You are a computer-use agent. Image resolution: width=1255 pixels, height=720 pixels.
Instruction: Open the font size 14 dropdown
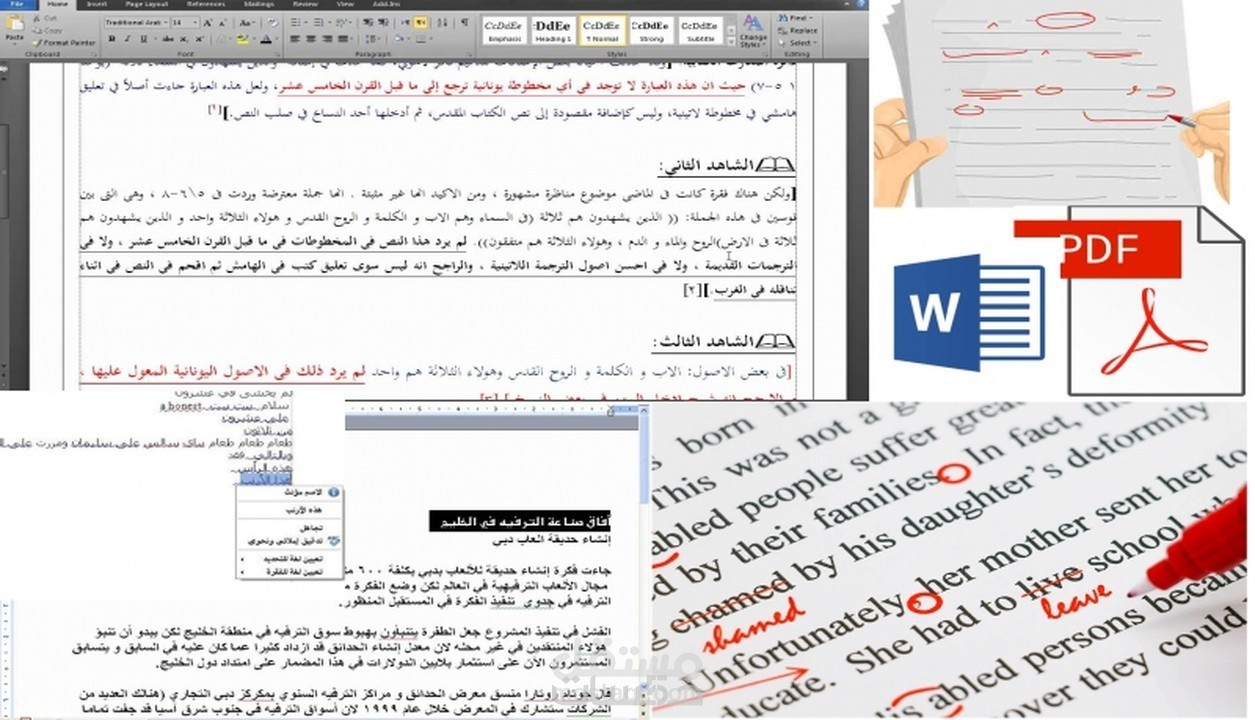pos(195,22)
